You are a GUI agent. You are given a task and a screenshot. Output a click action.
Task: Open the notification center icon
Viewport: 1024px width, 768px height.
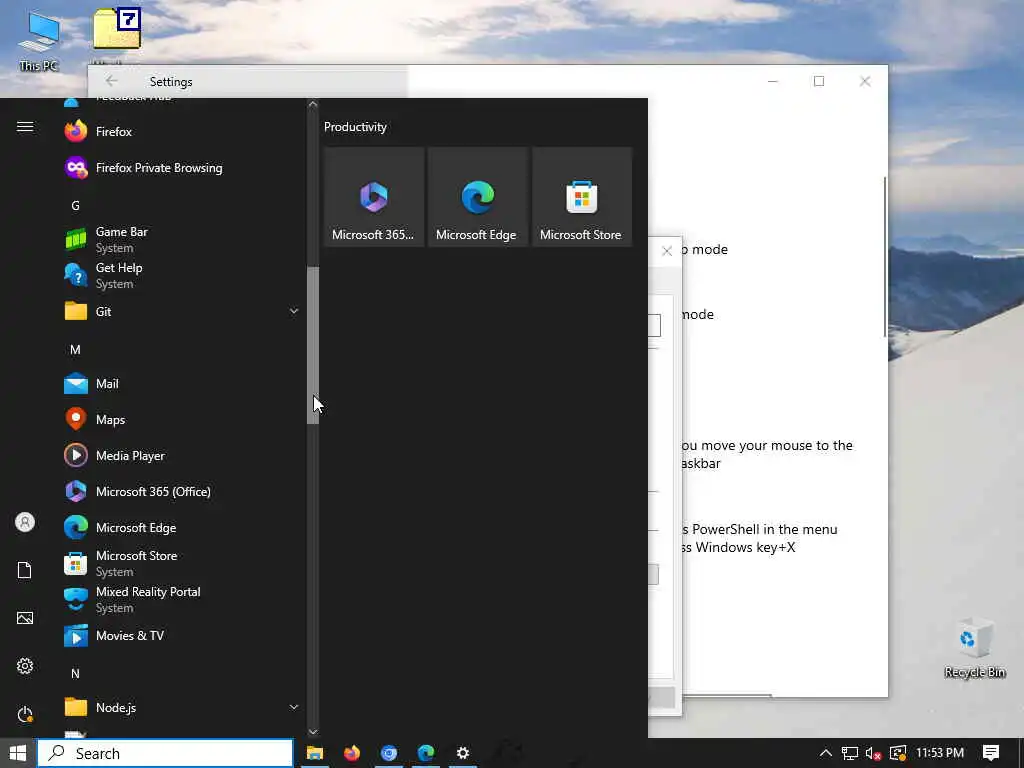[x=991, y=753]
